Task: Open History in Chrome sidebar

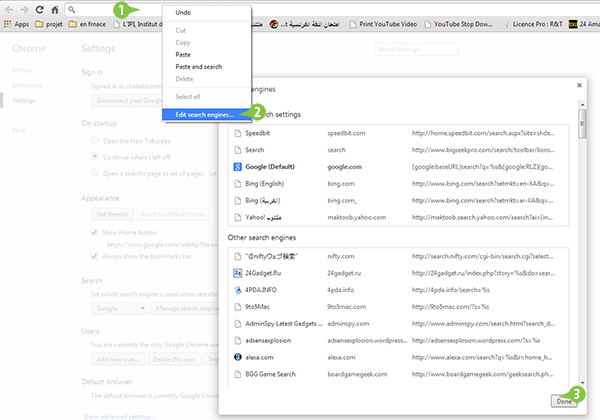Action: pos(23,70)
